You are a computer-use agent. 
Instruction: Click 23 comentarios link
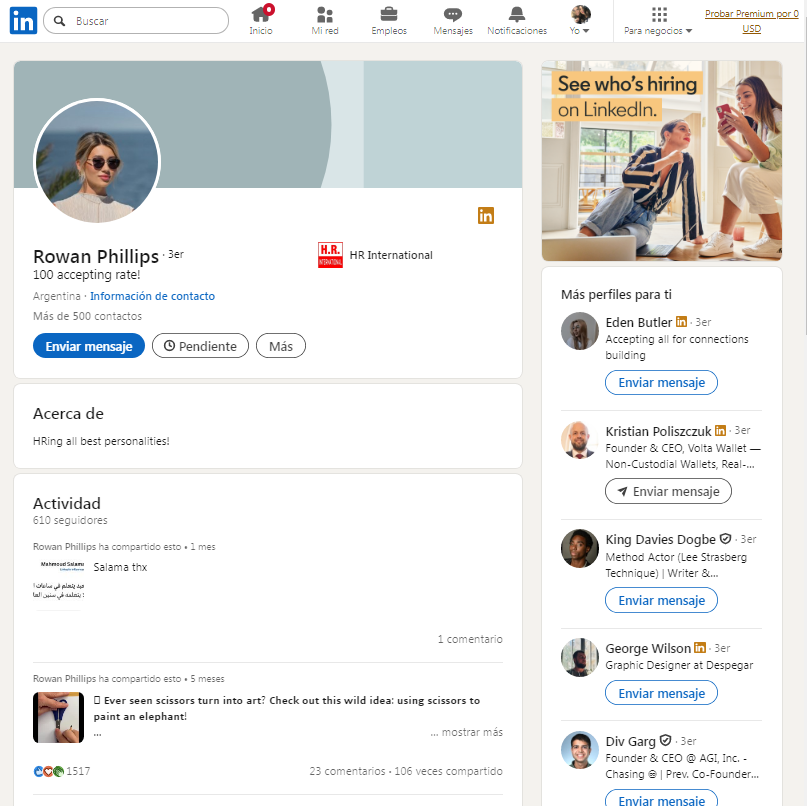point(347,771)
